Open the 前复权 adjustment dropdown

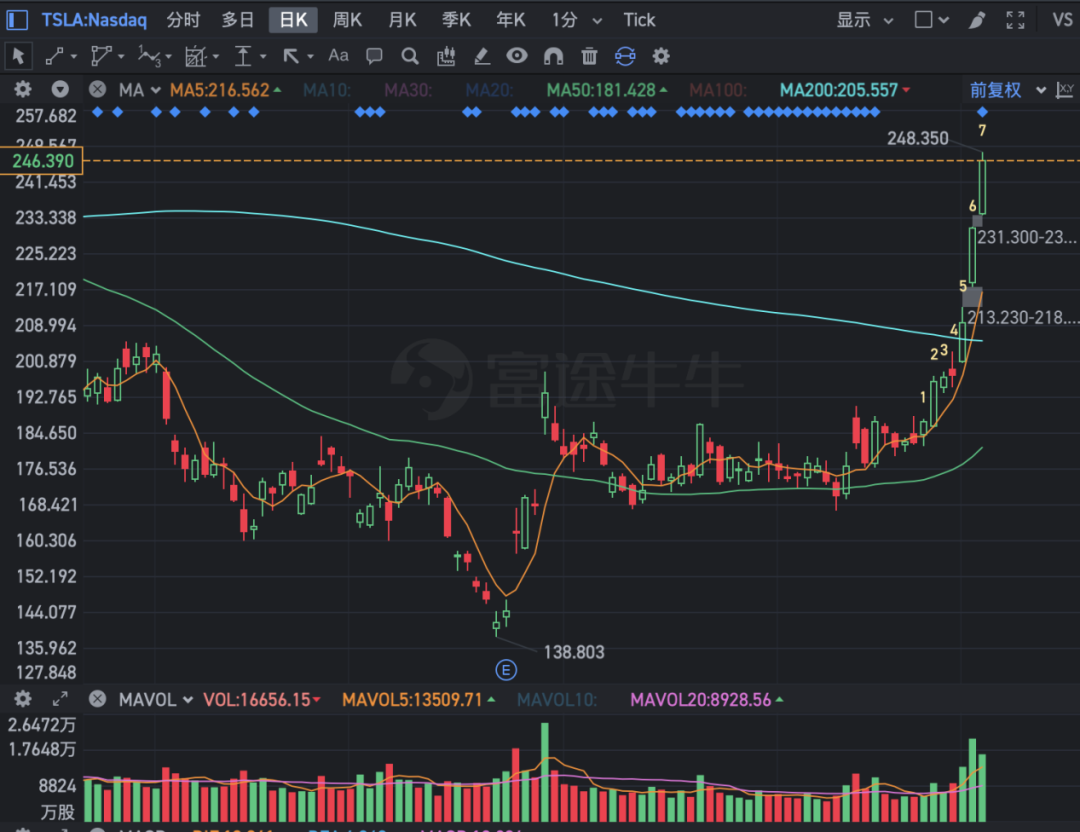1008,90
